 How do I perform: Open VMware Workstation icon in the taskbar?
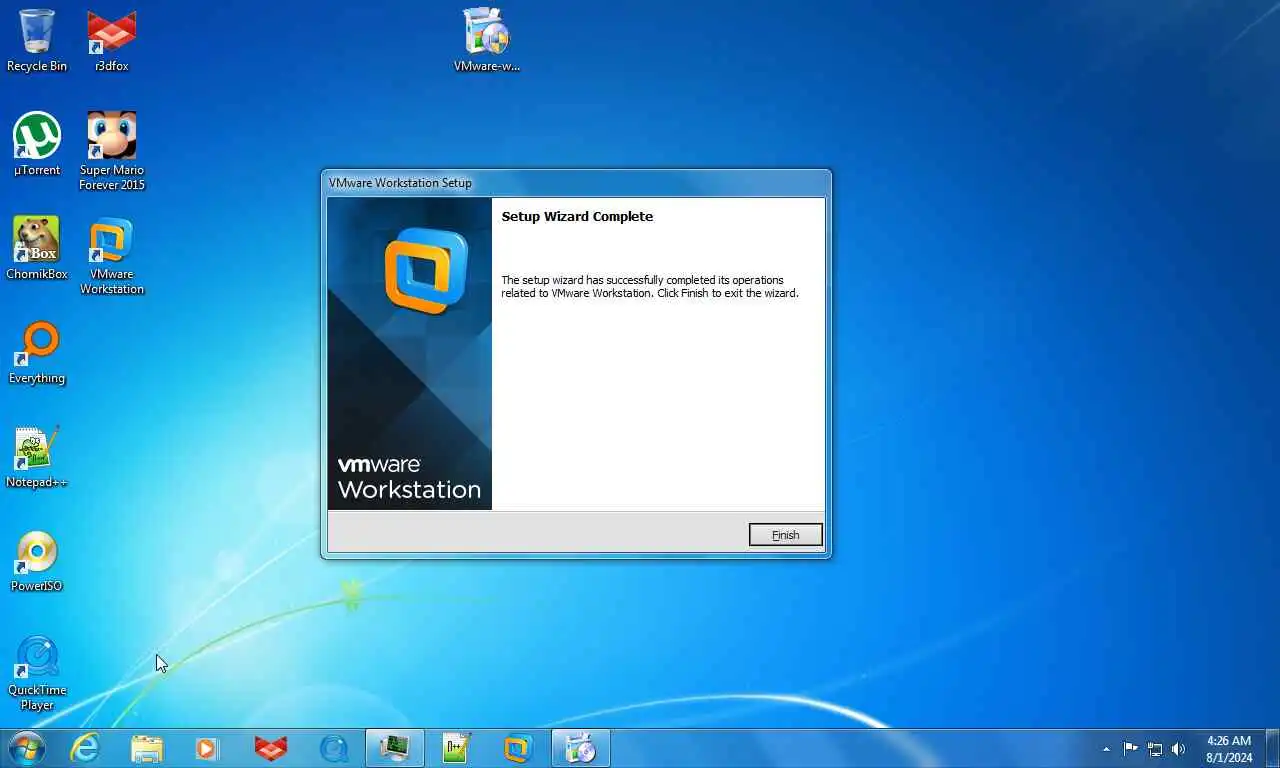518,748
